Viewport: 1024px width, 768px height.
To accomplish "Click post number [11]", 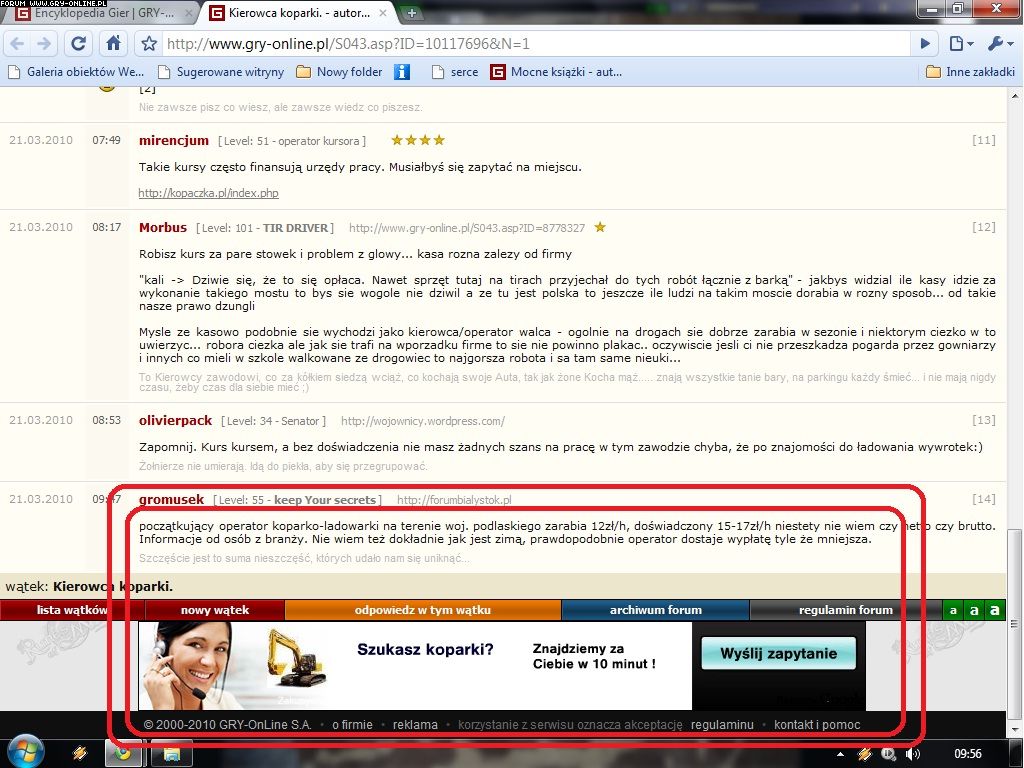I will [984, 140].
